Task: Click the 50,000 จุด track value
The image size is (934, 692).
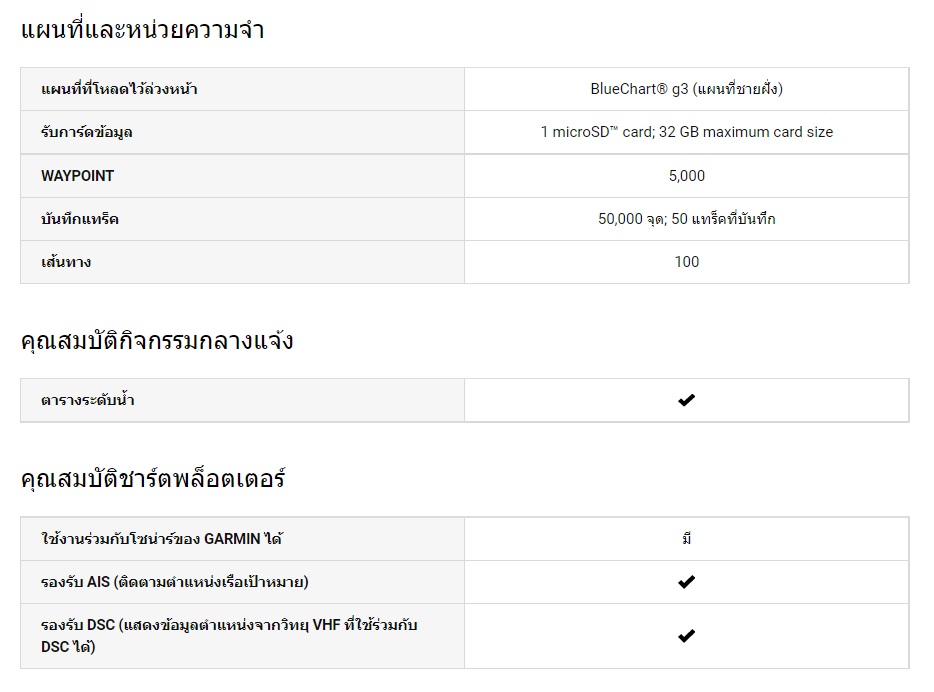Action: pyautogui.click(x=686, y=219)
